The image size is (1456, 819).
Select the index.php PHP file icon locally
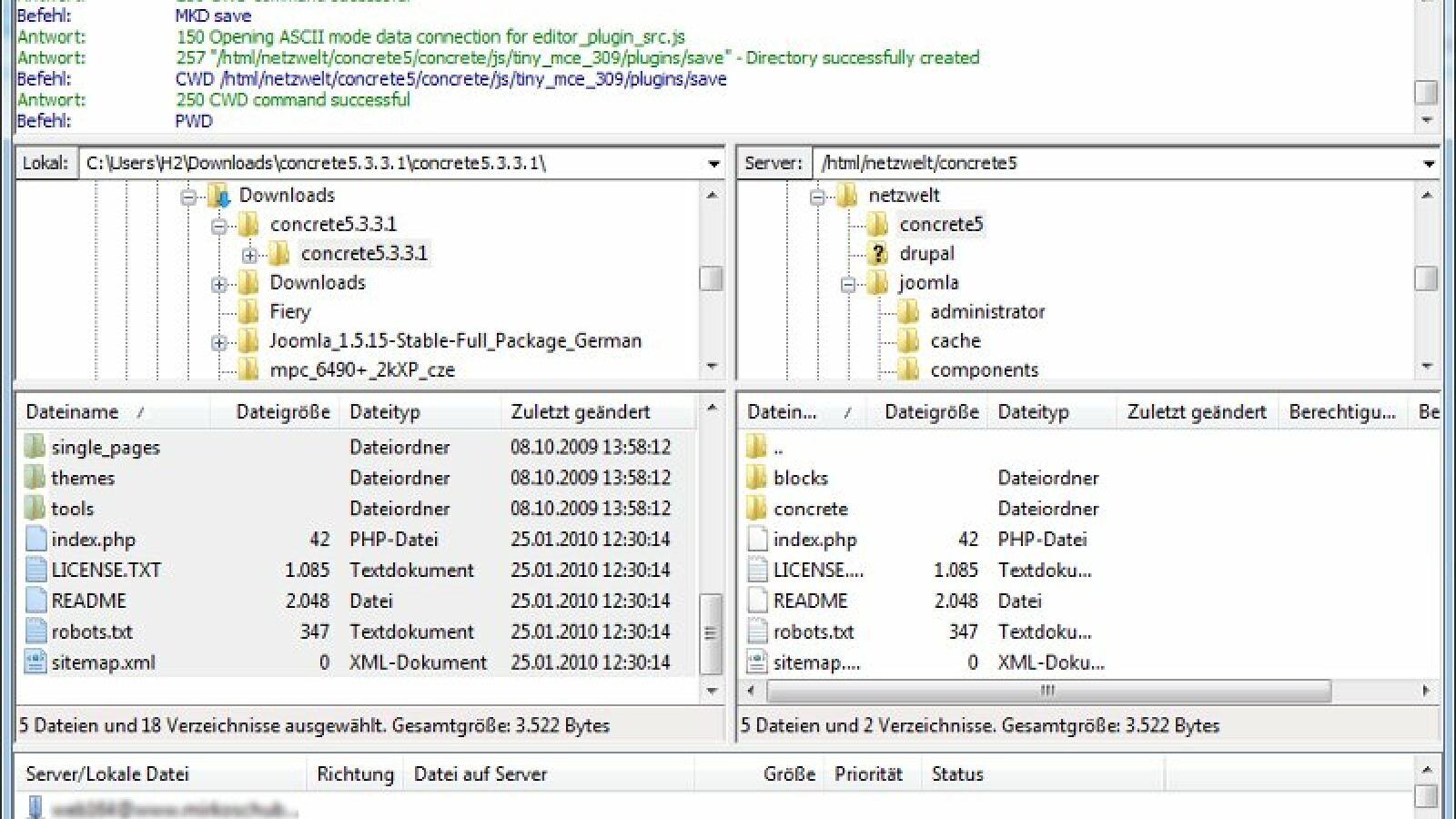tap(35, 539)
